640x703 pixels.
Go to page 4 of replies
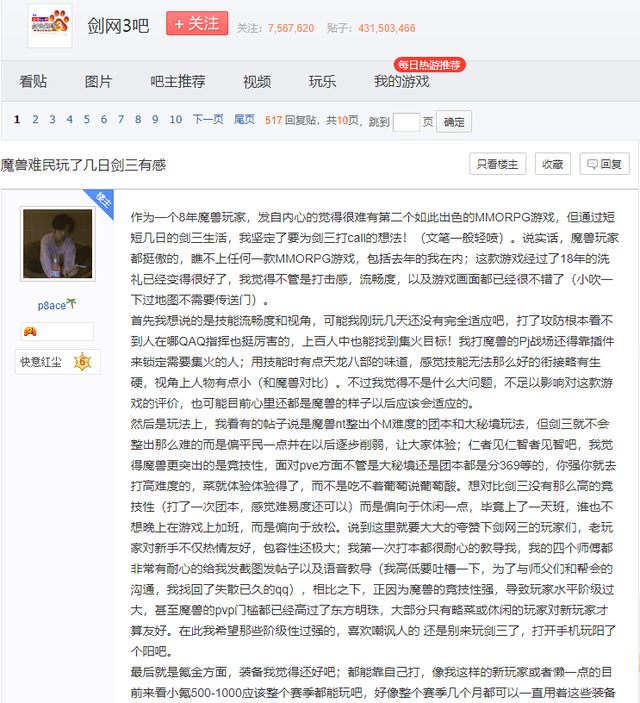69,119
